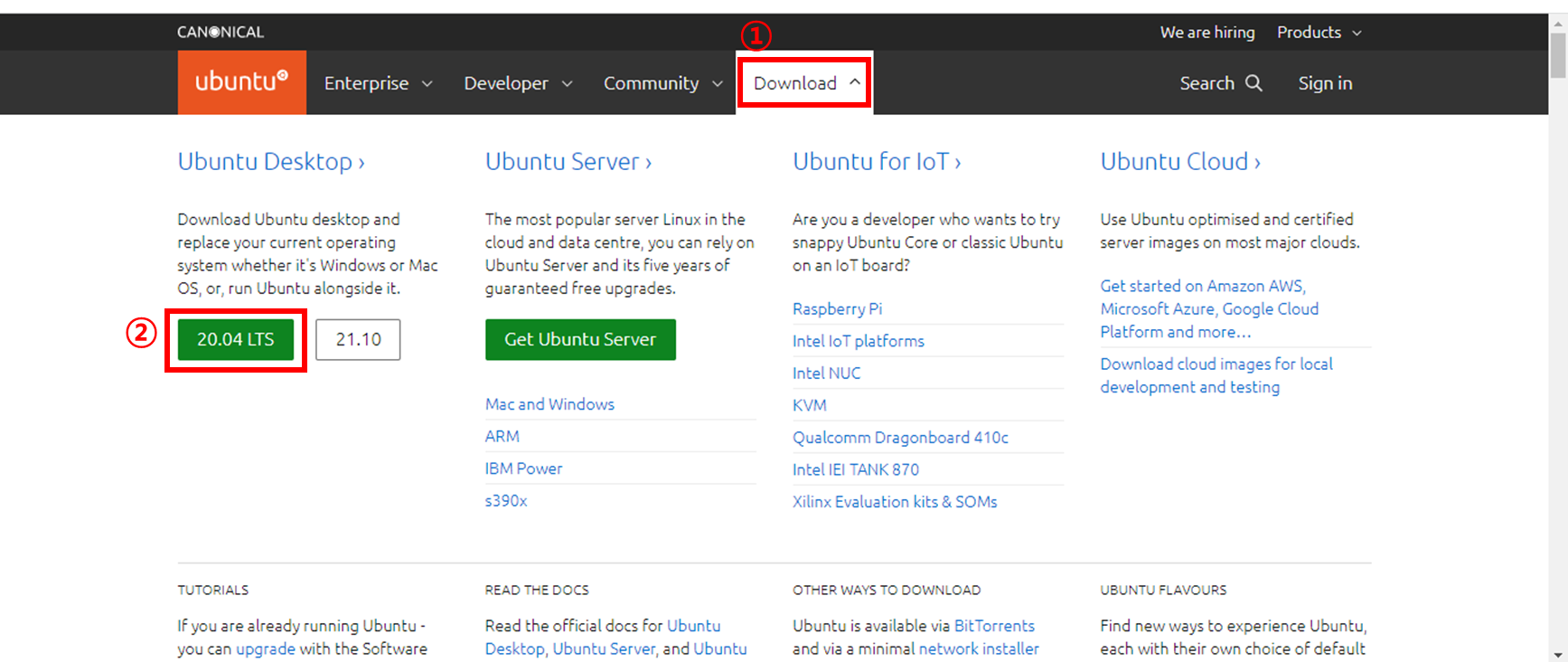The width and height of the screenshot is (1568, 662).
Task: Click Get Ubuntu Server button
Action: pyautogui.click(x=580, y=339)
